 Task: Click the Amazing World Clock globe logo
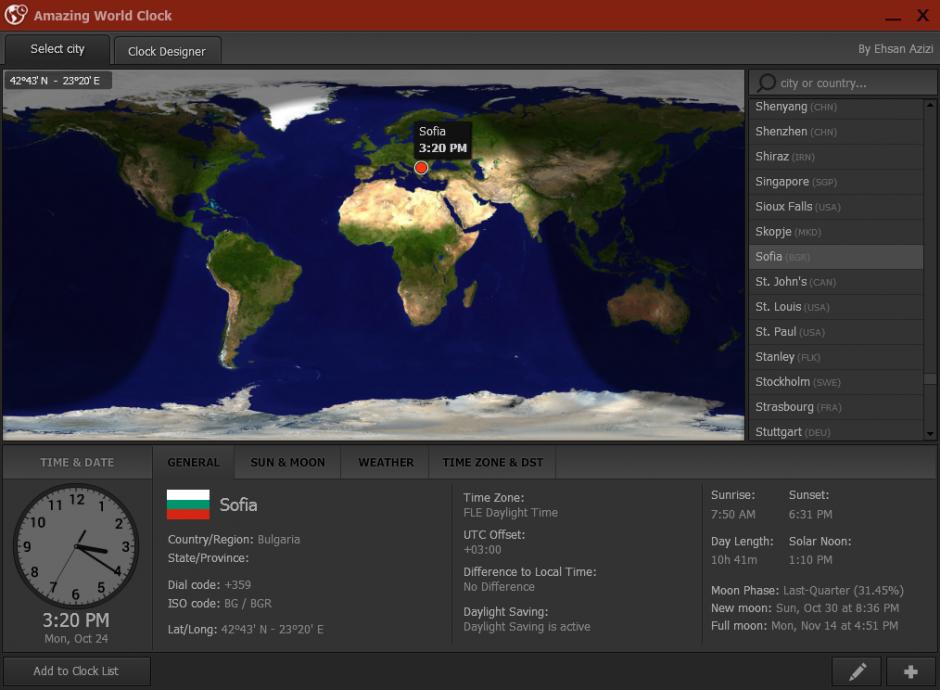[16, 14]
